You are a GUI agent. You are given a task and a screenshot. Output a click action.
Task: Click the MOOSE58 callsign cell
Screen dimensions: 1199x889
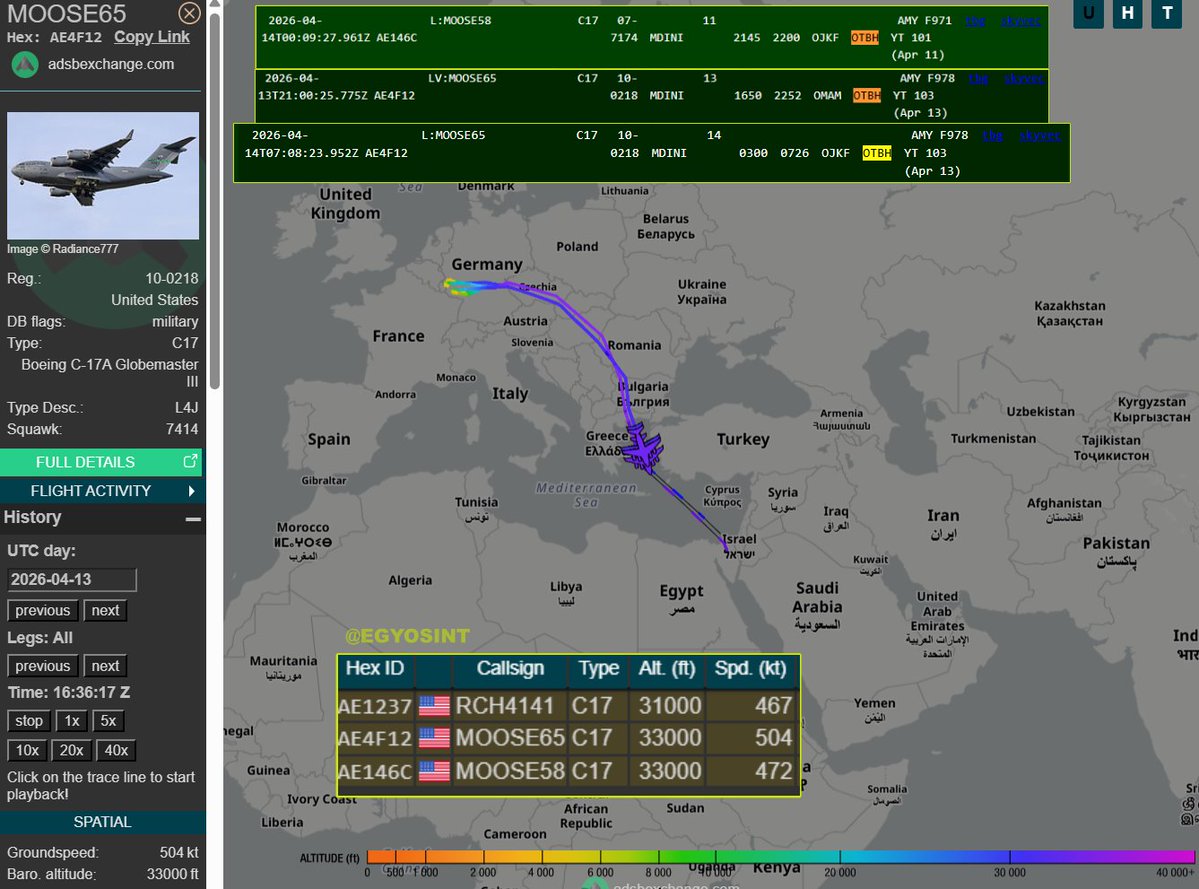coord(510,771)
